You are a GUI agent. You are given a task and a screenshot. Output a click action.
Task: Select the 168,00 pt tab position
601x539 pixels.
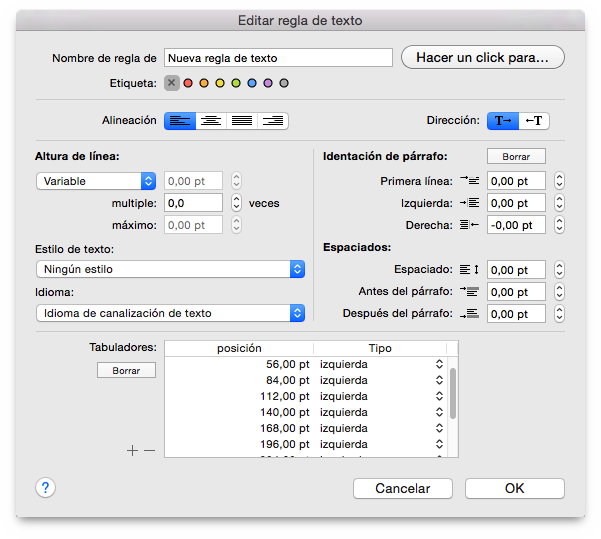click(x=285, y=428)
